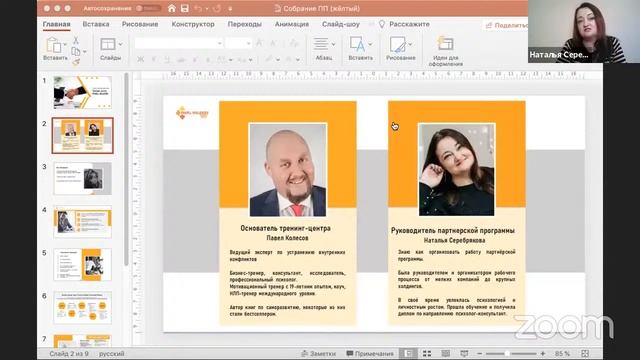Start slideshow from status bar icon
This screenshot has width=640, height=360.
coord(464,353)
